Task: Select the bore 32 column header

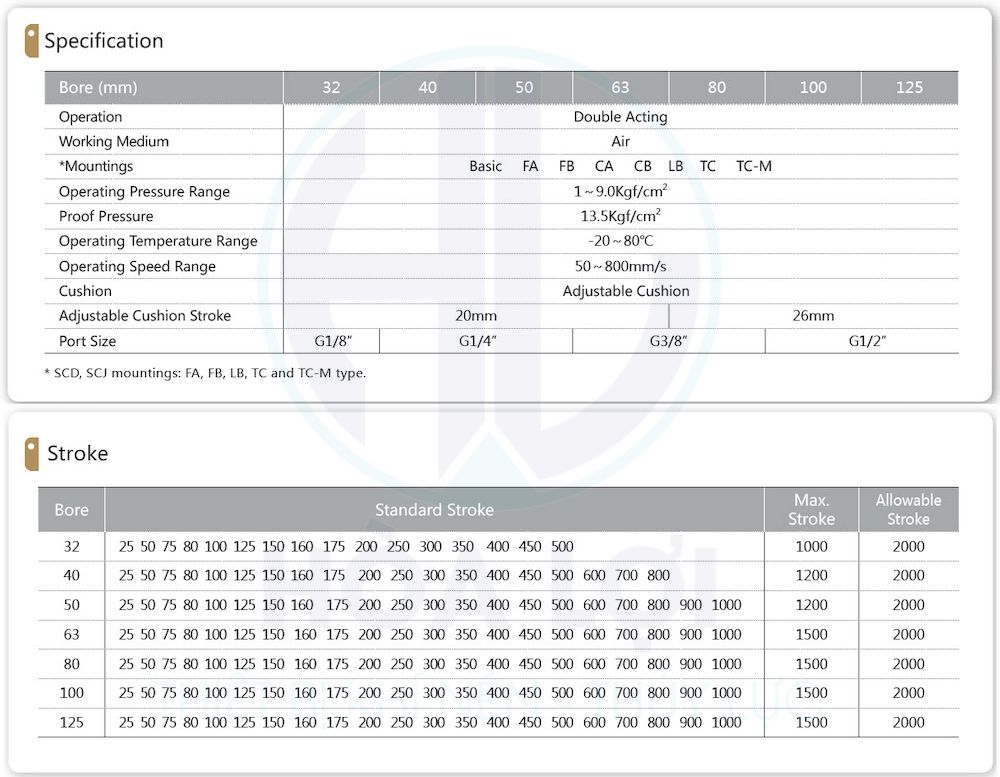Action: click(331, 87)
